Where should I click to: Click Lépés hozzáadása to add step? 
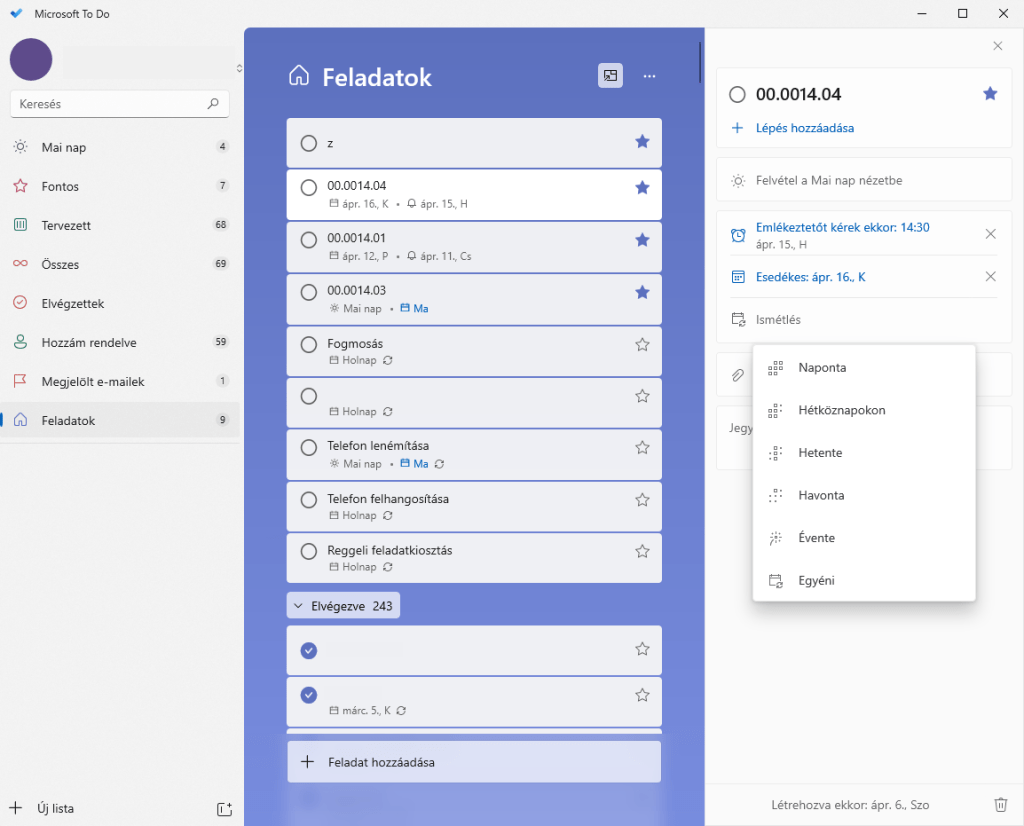click(x=804, y=128)
